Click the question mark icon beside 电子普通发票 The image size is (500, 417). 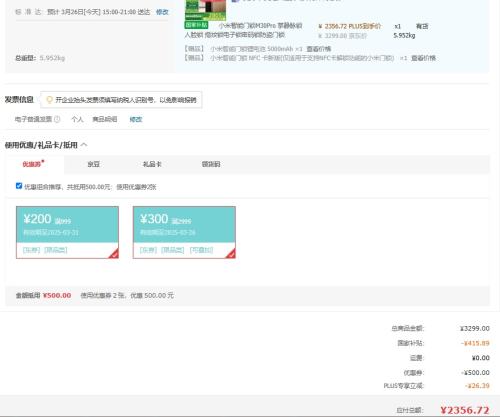tap(57, 119)
